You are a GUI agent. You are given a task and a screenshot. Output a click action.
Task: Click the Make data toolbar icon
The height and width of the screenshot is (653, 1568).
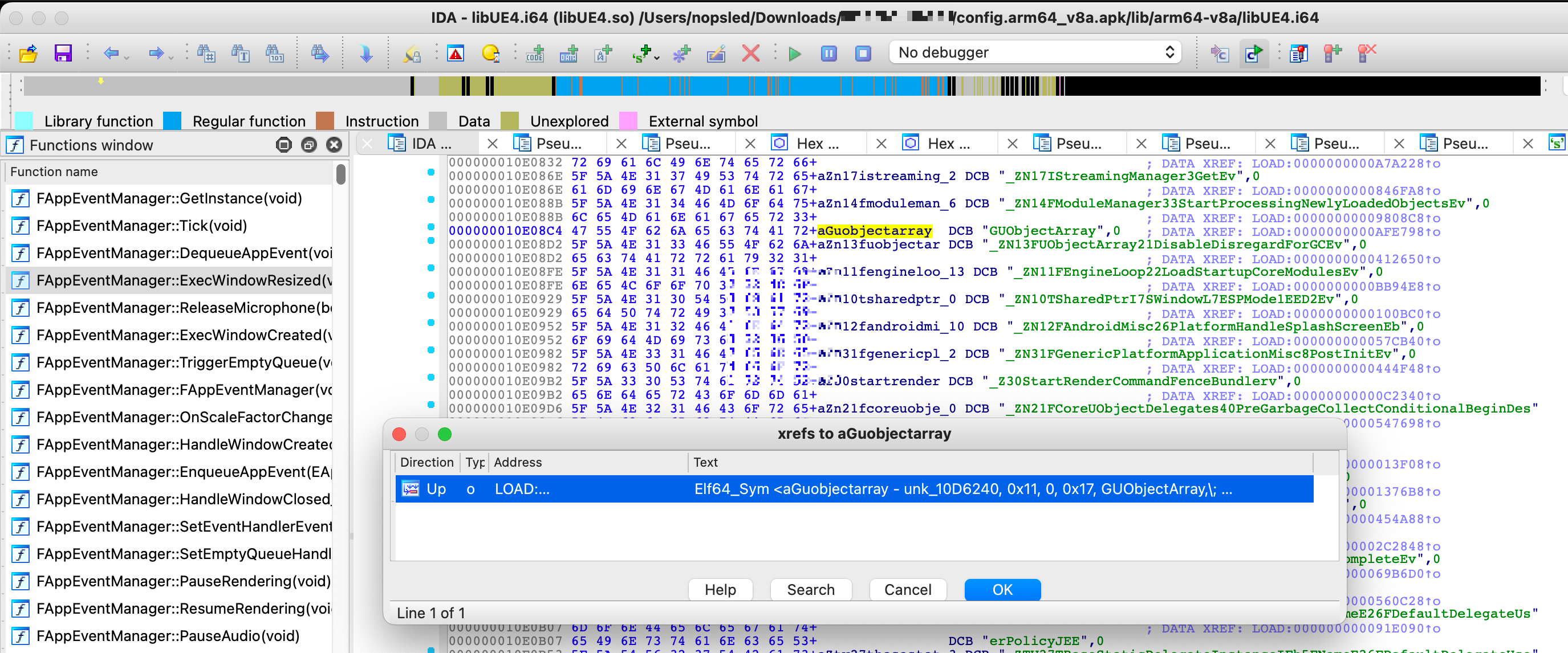click(x=568, y=54)
